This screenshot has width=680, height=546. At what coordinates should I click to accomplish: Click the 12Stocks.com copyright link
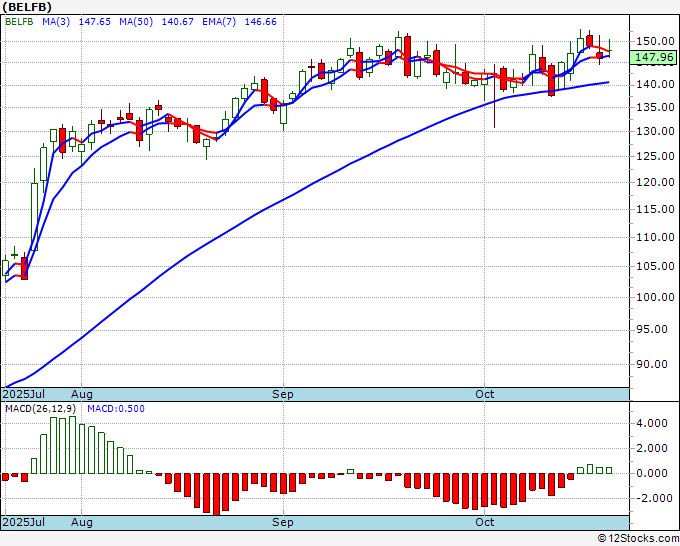pyautogui.click(x=638, y=539)
